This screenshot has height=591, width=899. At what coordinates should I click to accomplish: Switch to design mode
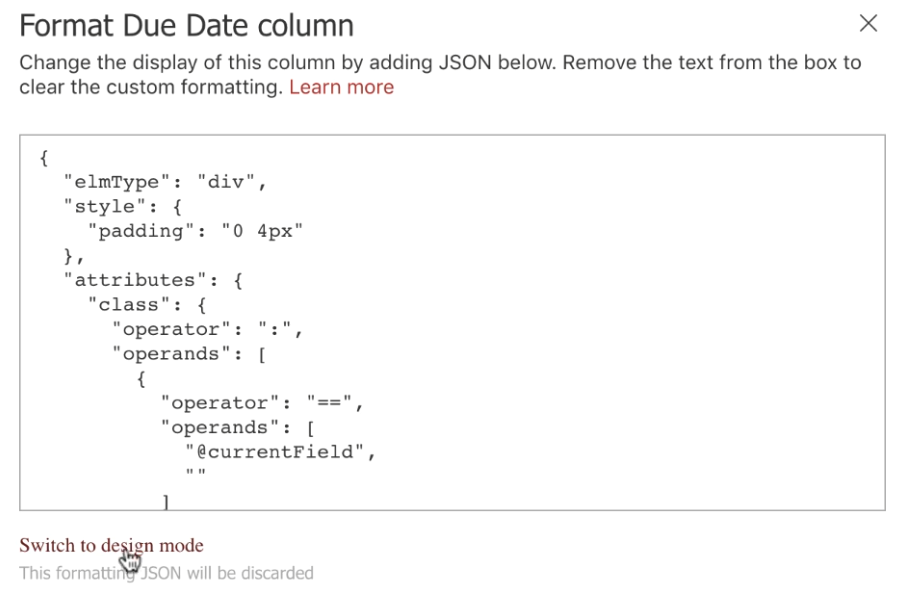point(111,545)
